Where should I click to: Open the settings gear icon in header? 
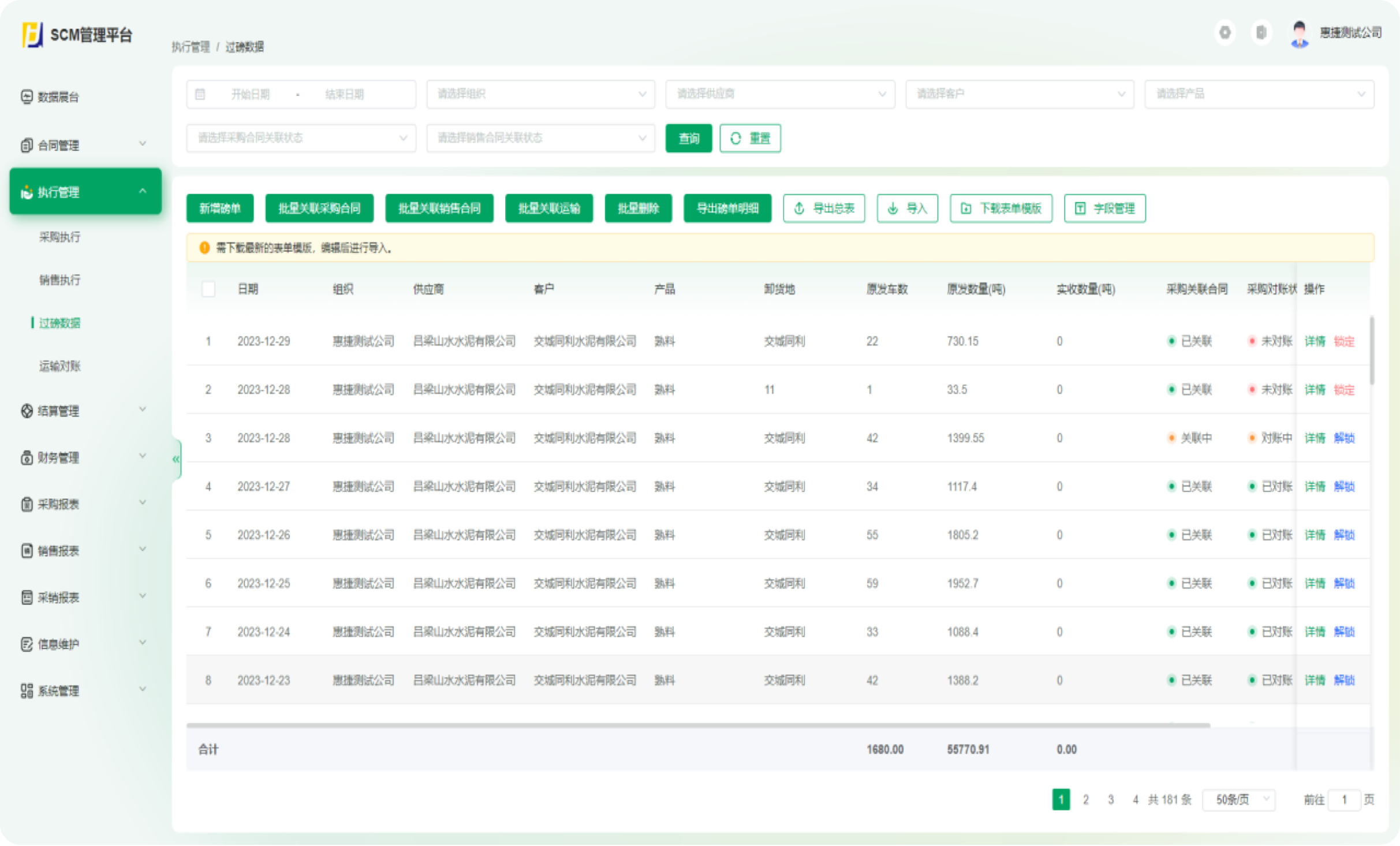(1224, 32)
